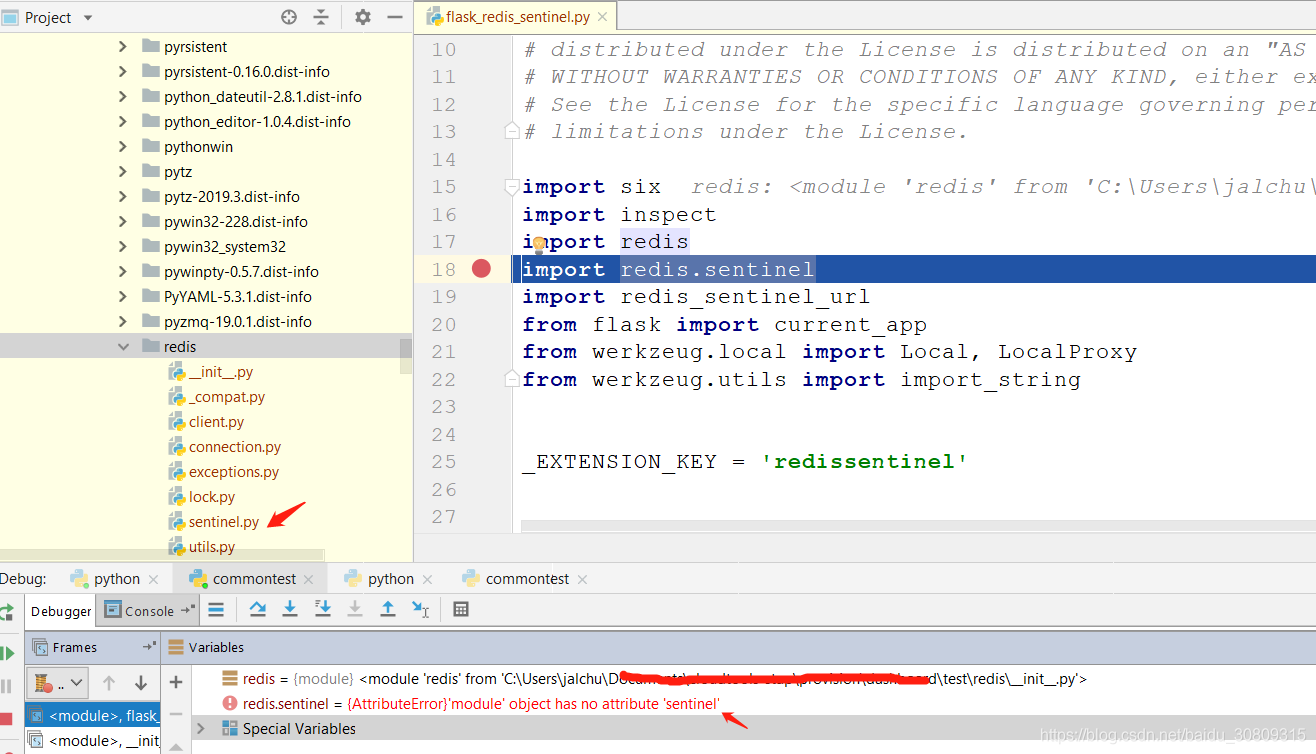The width and height of the screenshot is (1316, 754).
Task: Open the Project view dropdown
Action: coord(87,18)
